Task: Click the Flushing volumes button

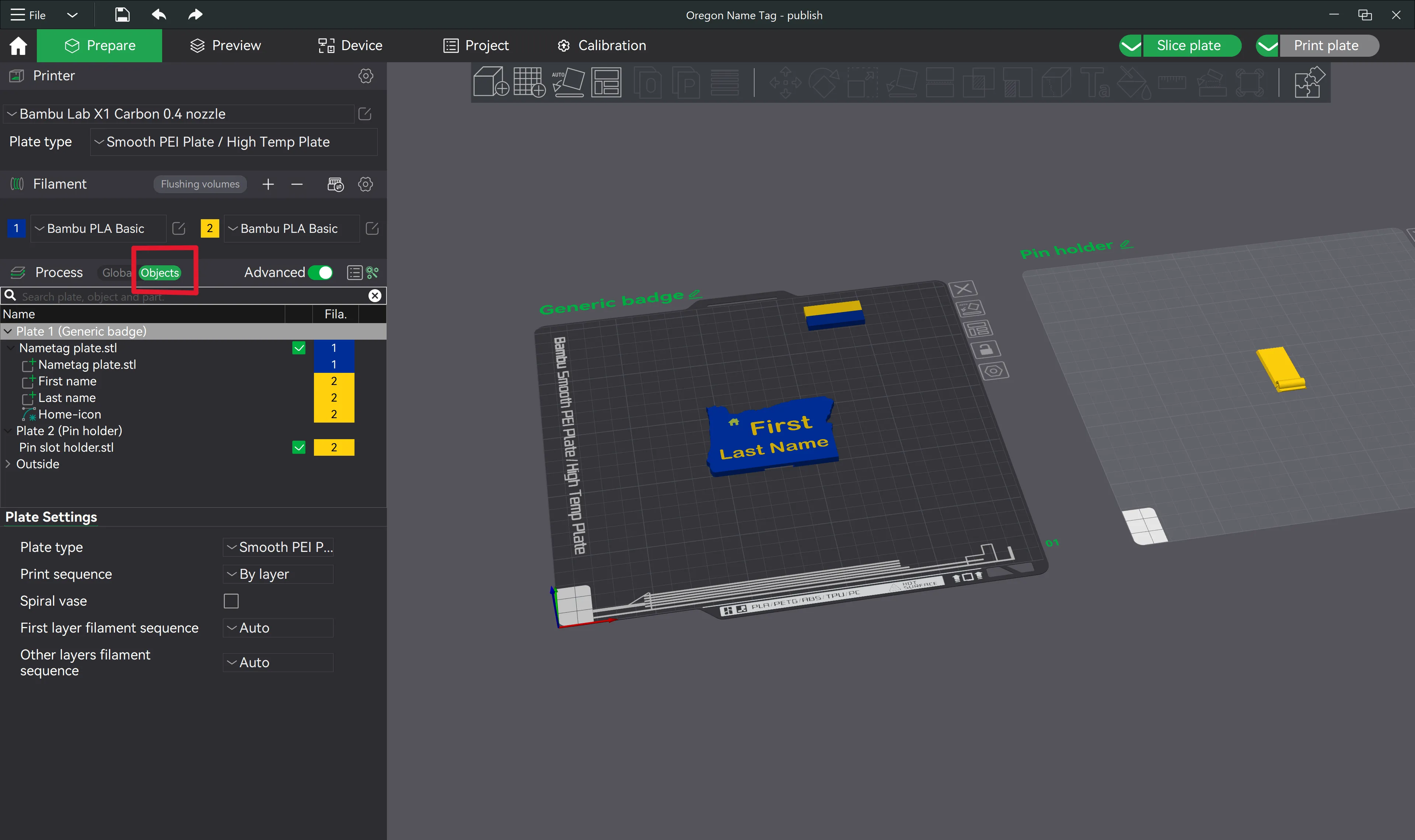Action: tap(200, 184)
